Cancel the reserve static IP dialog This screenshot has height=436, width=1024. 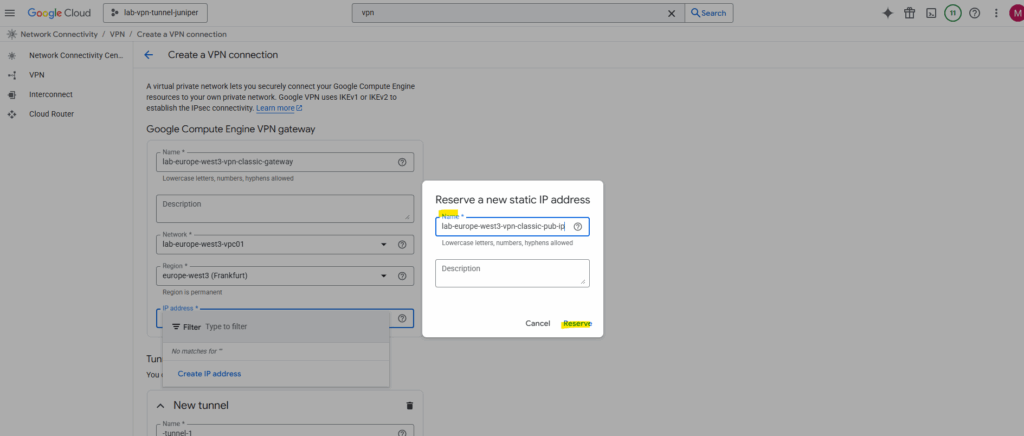pos(537,324)
